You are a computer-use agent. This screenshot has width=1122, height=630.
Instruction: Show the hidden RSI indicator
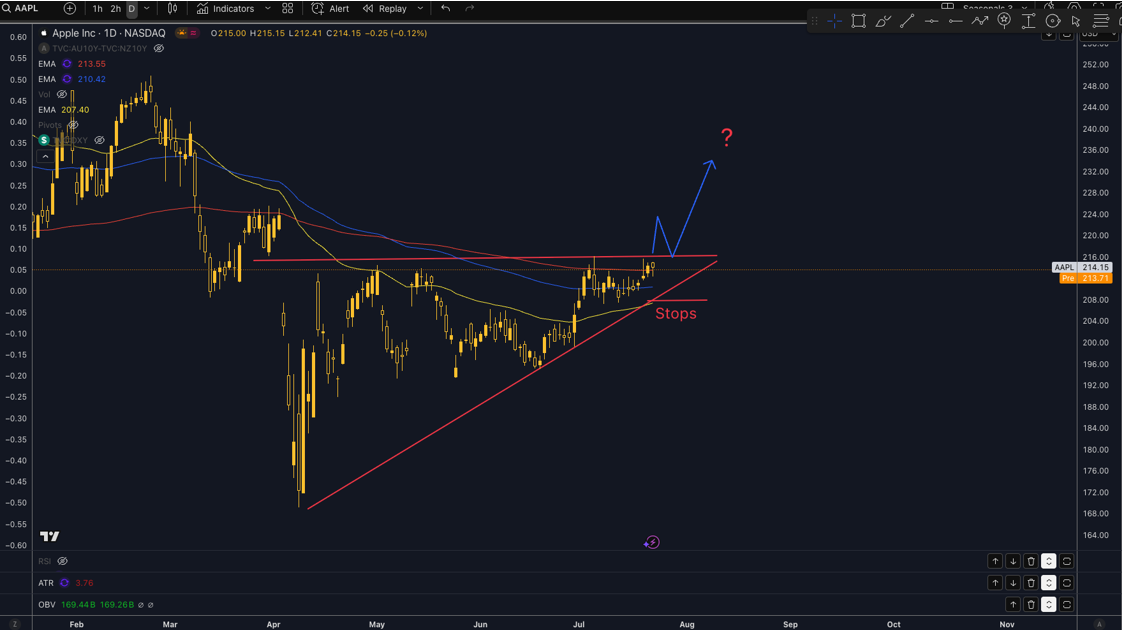[62, 561]
